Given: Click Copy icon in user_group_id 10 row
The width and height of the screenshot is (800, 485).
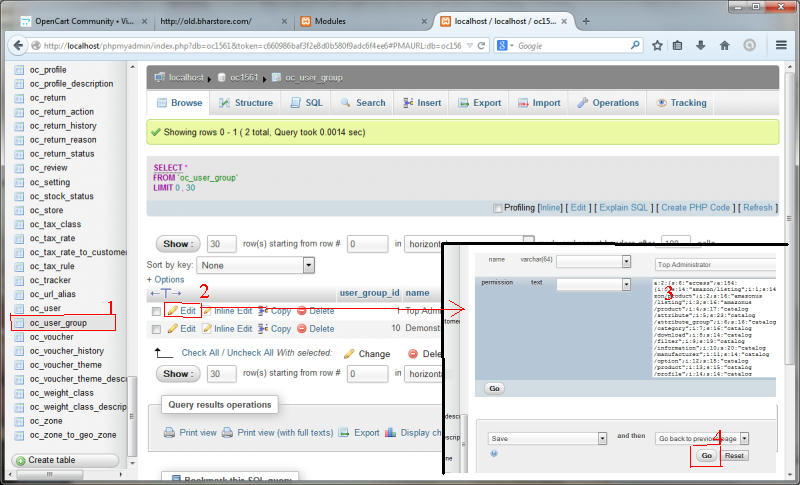Looking at the screenshot, I should (x=263, y=328).
